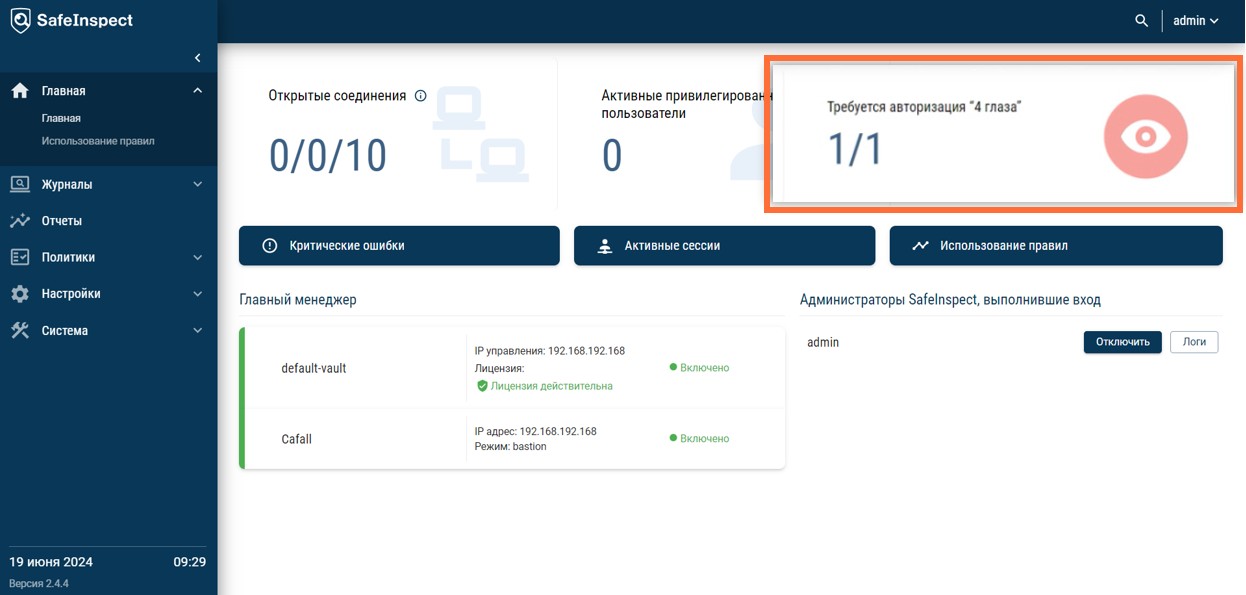
Task: Click the Главный менеджер heading
Action: [298, 300]
